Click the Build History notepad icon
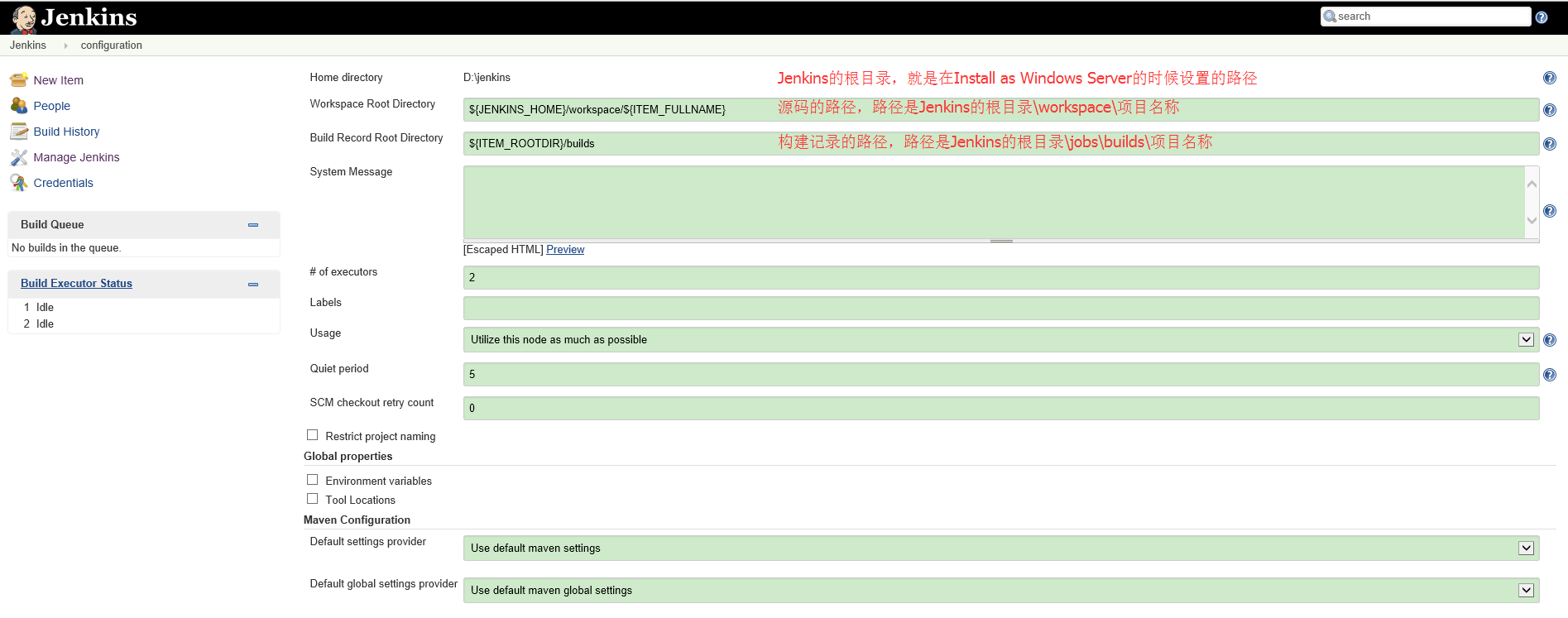 point(19,132)
